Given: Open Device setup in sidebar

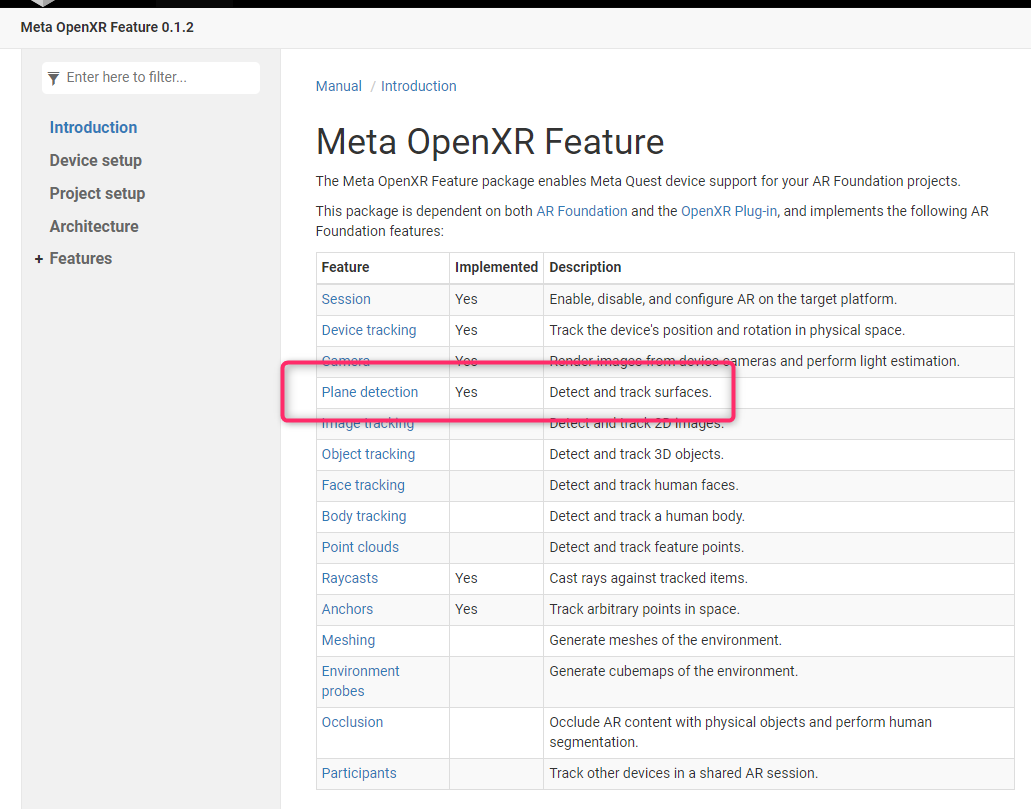Looking at the screenshot, I should pos(96,160).
